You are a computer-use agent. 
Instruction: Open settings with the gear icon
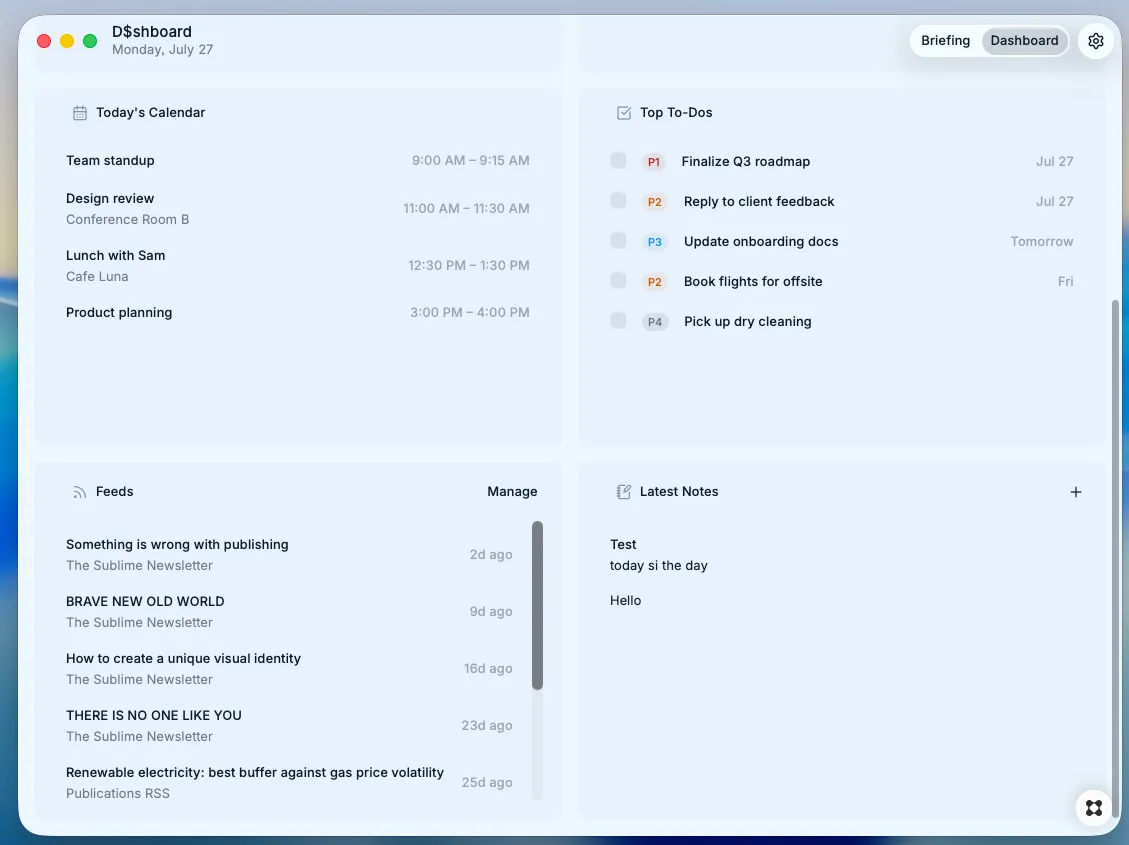click(1095, 41)
